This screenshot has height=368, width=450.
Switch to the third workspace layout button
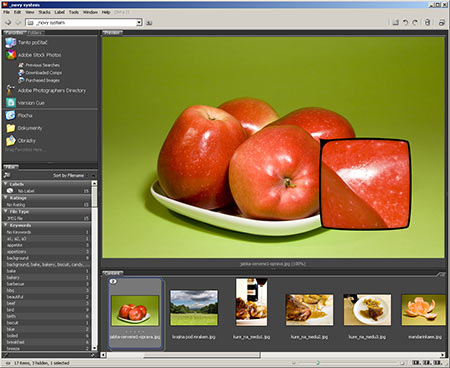pos(438,363)
